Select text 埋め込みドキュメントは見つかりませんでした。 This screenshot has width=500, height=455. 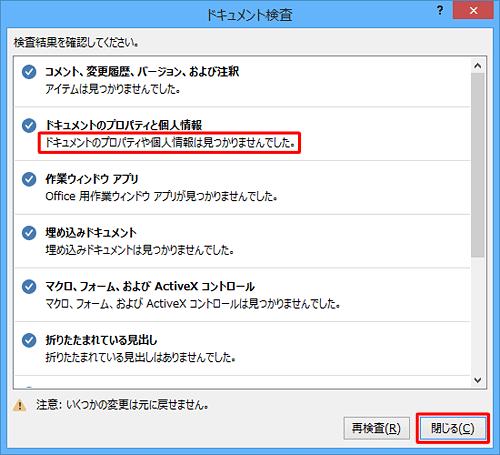point(140,250)
